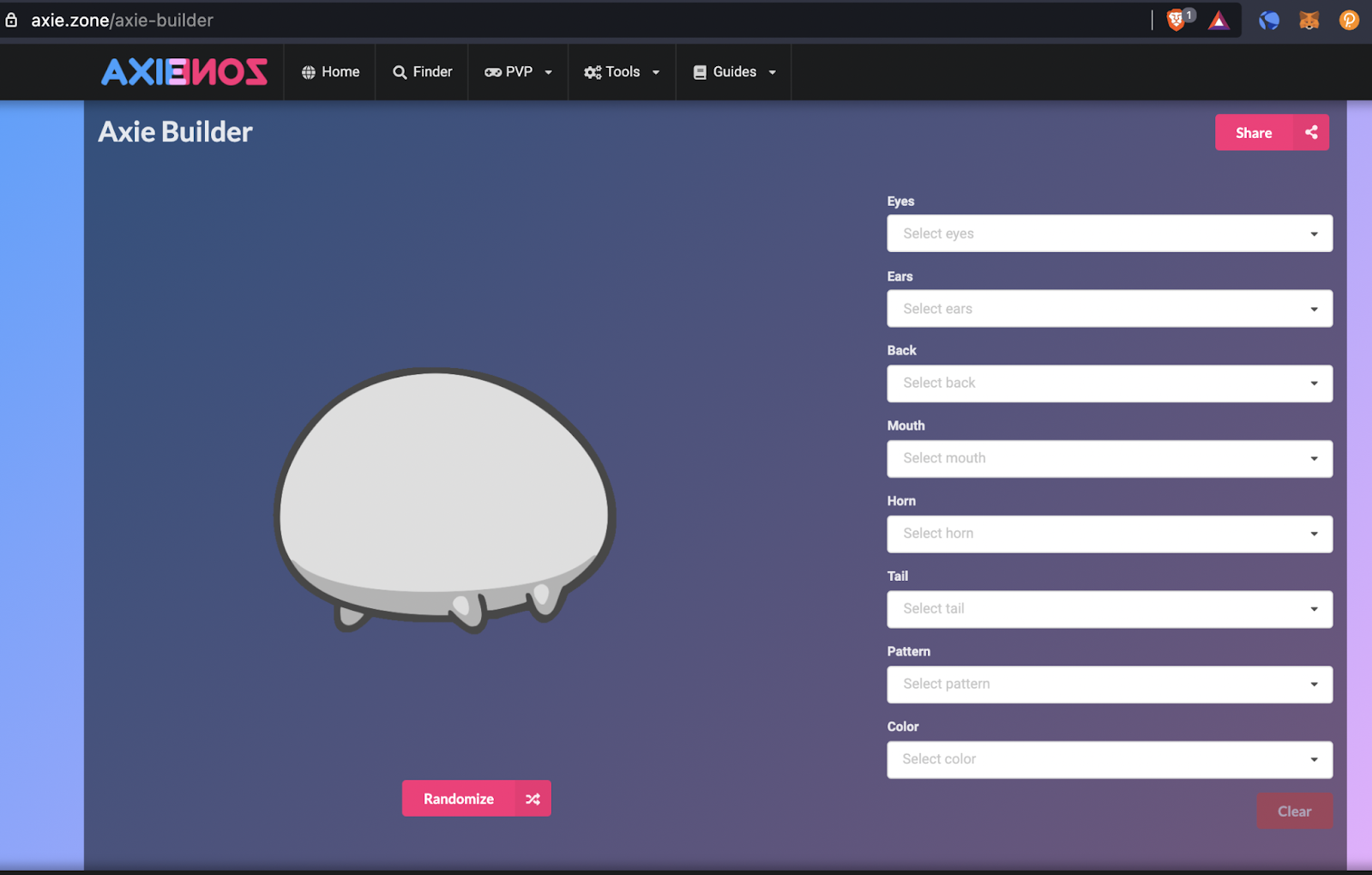Image resolution: width=1372 pixels, height=875 pixels.
Task: Open the Select tail dropdown
Action: (x=1110, y=609)
